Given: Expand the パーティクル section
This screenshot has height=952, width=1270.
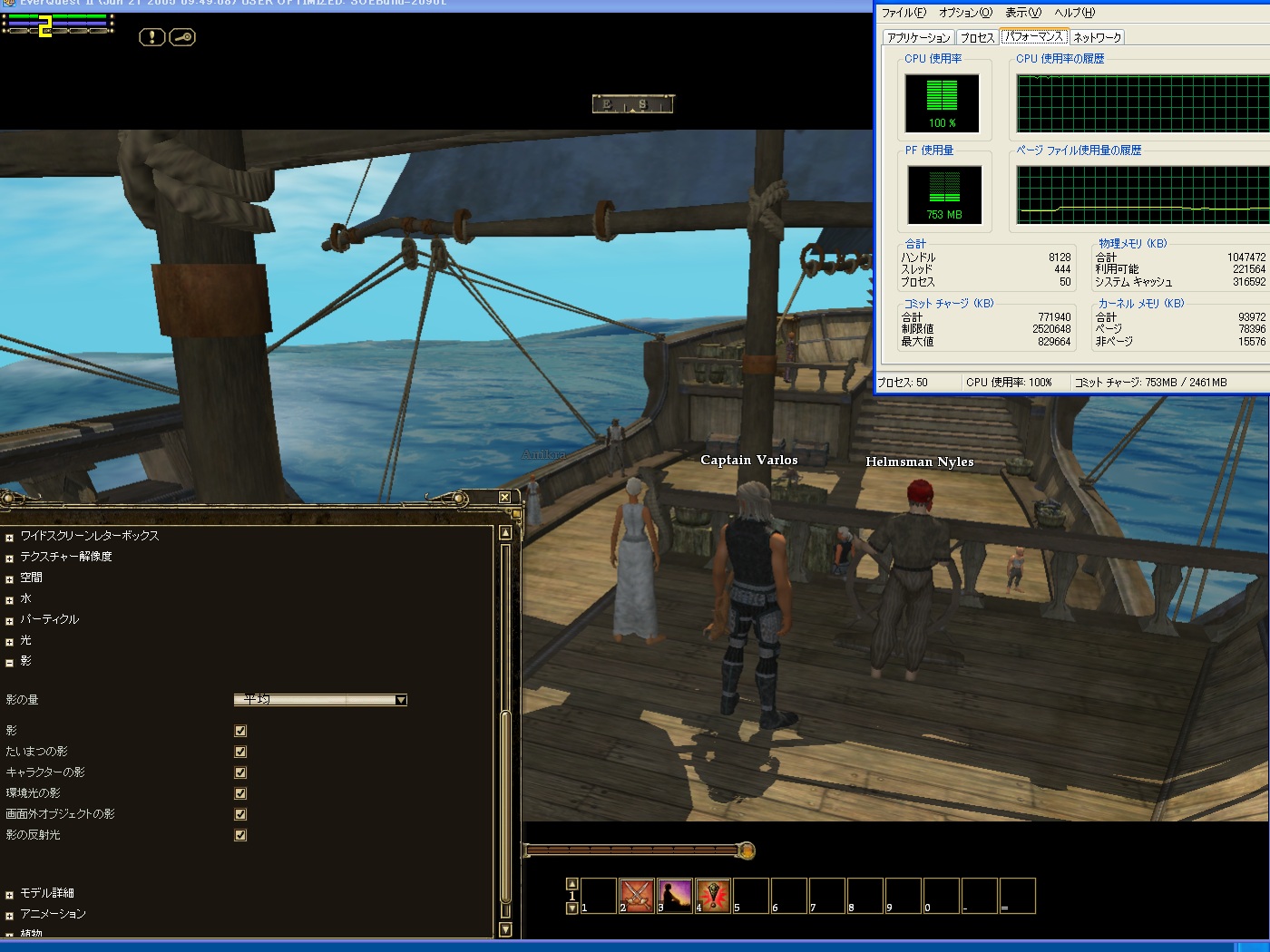Looking at the screenshot, I should click(x=9, y=621).
